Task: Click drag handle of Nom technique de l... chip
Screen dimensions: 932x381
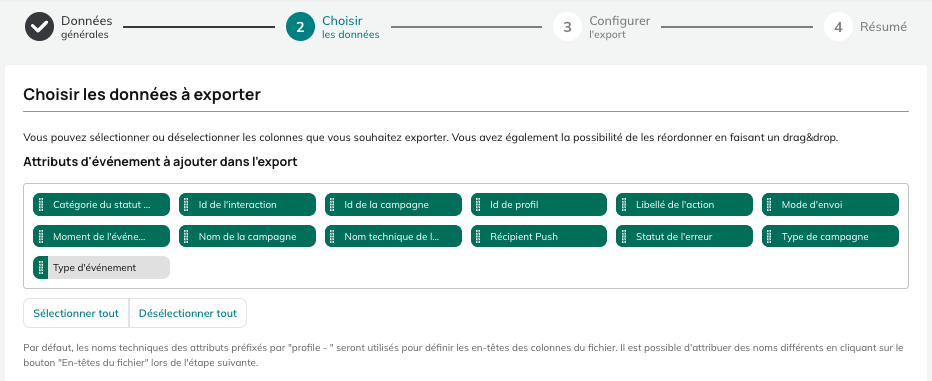Action: [x=333, y=236]
